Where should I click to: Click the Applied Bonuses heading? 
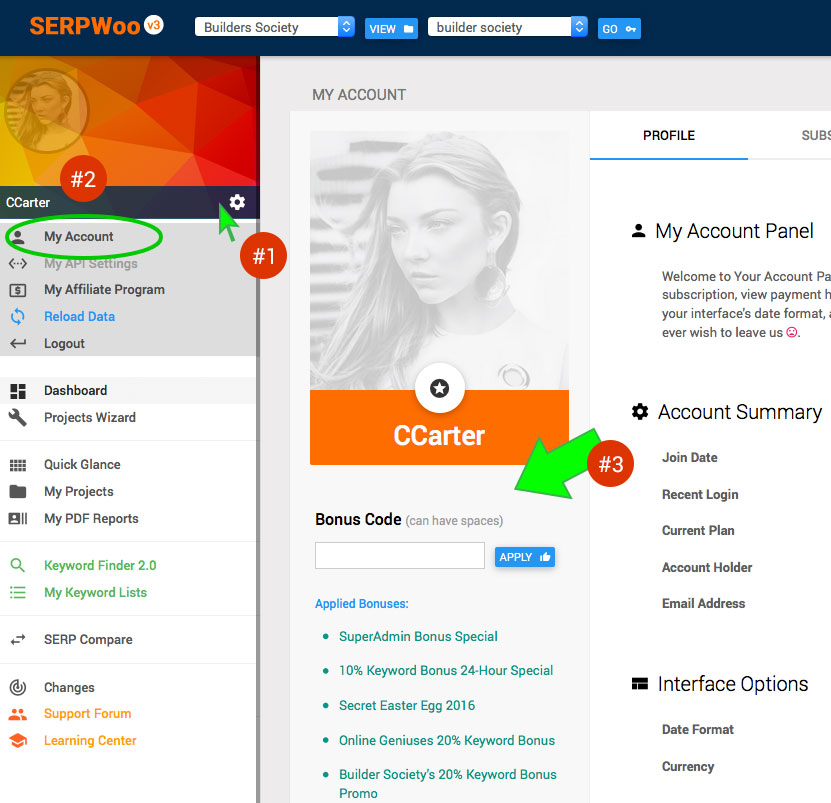click(x=362, y=604)
